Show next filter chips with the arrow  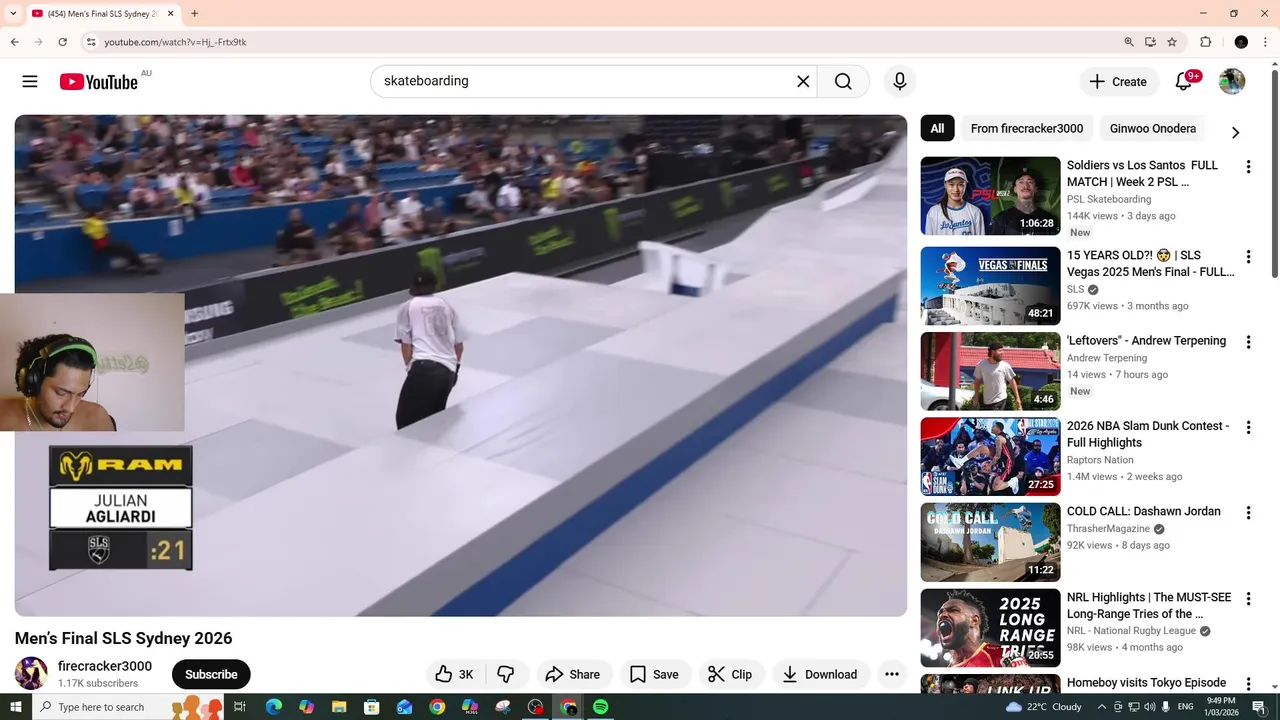(1235, 132)
